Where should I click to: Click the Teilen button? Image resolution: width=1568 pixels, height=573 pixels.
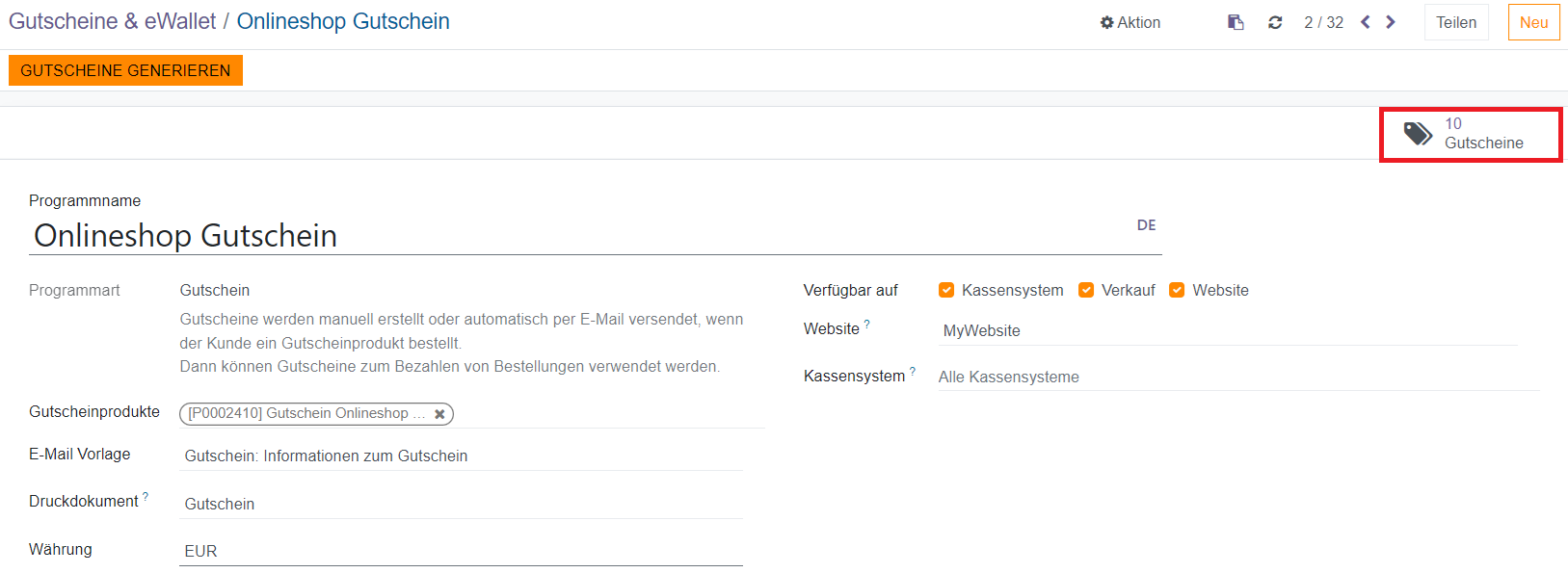click(x=1455, y=22)
